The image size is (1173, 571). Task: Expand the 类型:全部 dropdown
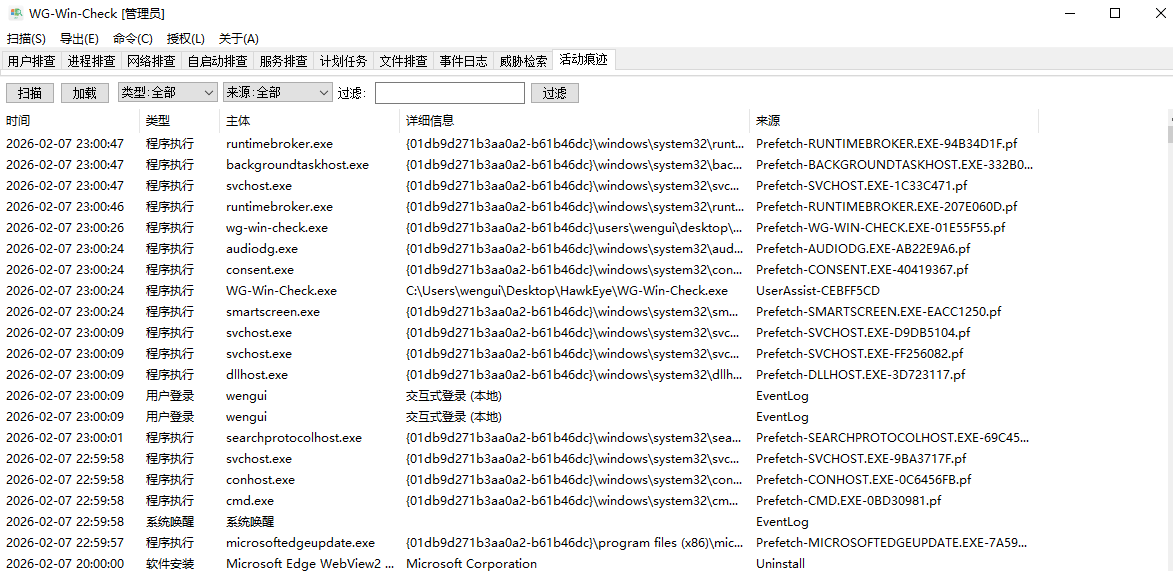coord(167,93)
